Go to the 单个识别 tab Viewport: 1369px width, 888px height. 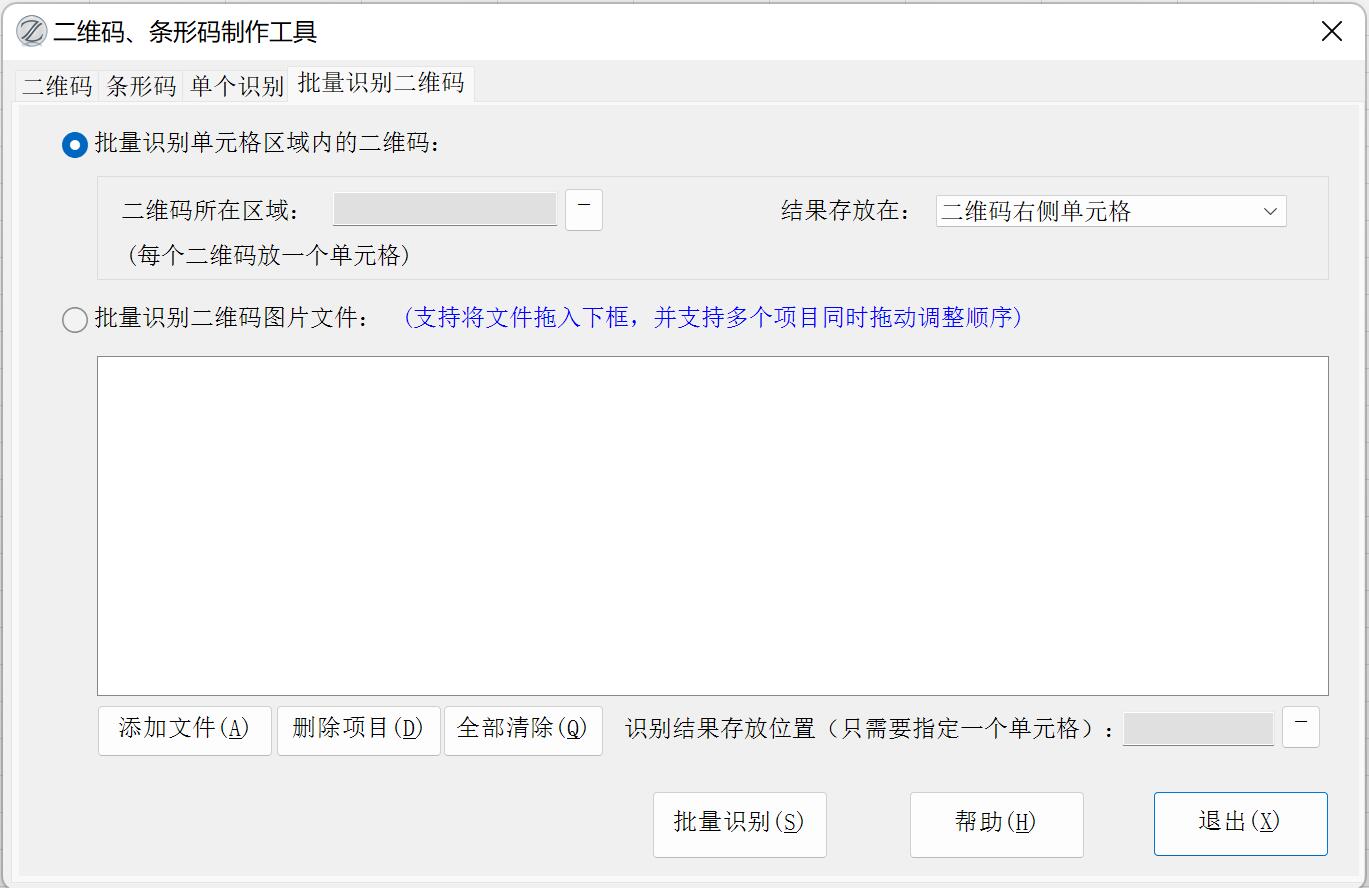237,86
